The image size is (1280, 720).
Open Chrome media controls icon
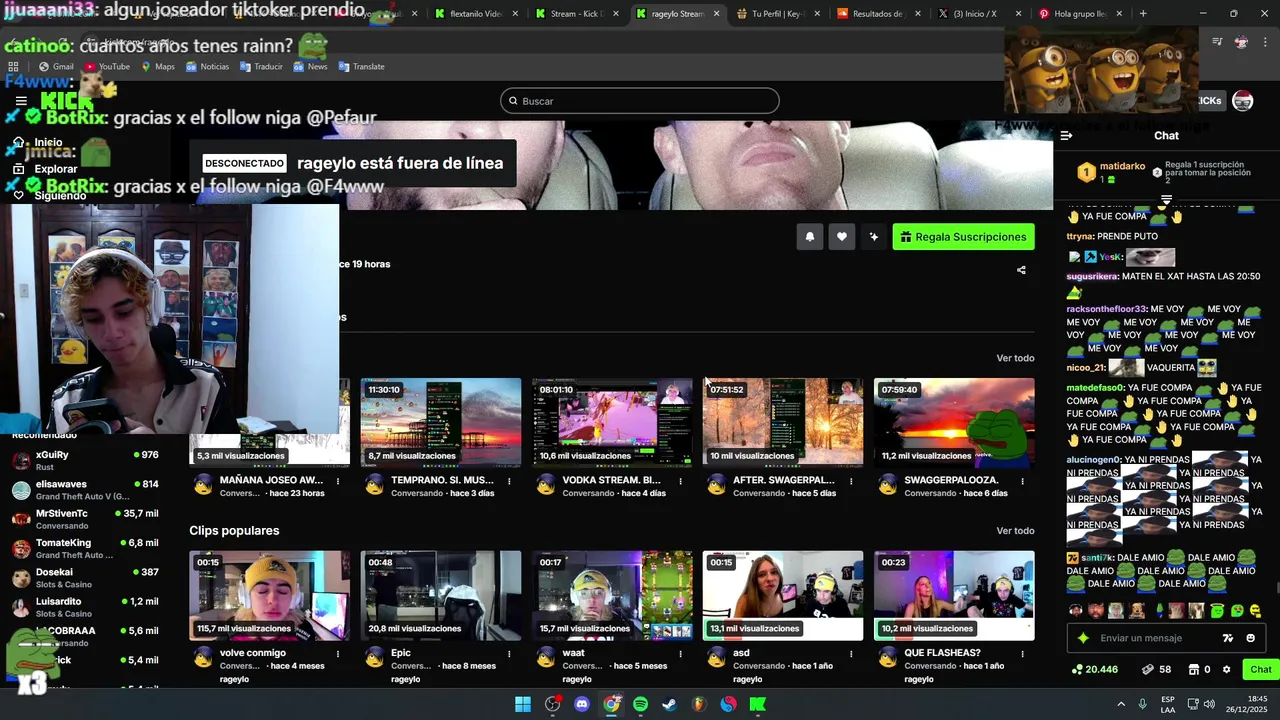coord(1217,42)
